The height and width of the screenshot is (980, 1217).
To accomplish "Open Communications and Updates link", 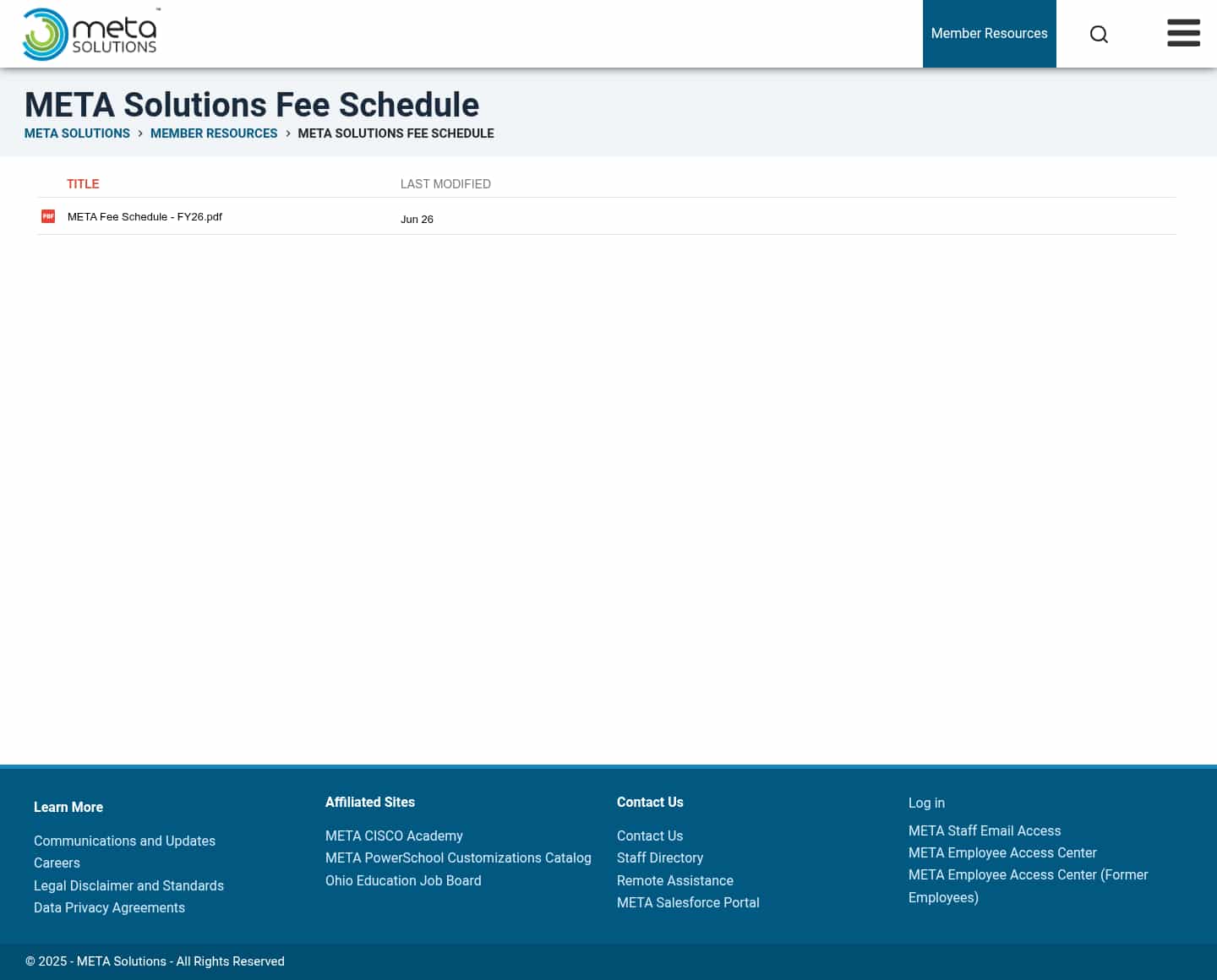I will pos(124,841).
